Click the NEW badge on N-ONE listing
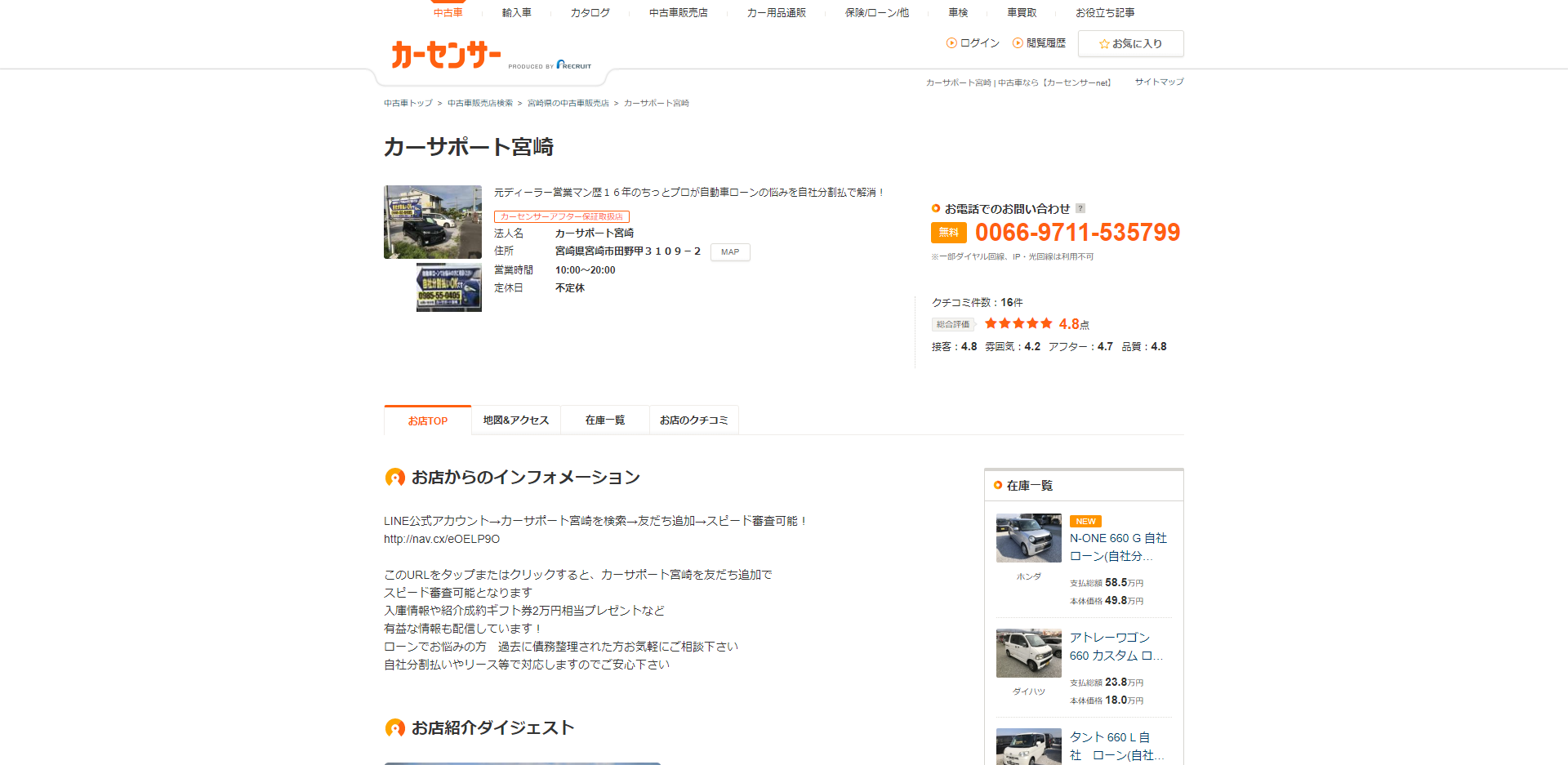 (1085, 521)
